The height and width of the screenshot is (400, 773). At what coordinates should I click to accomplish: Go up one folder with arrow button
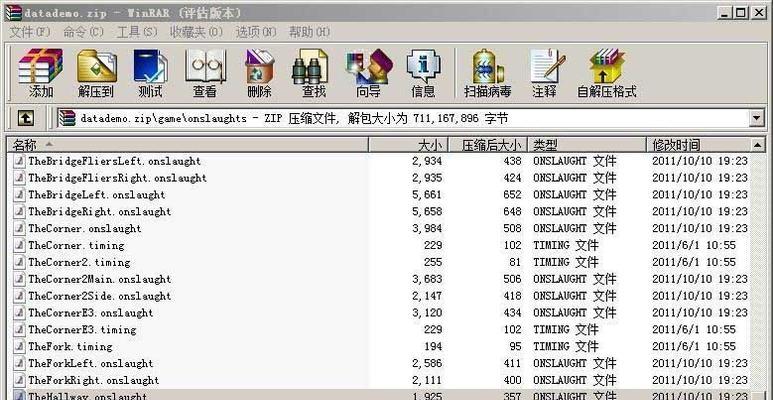click(x=26, y=118)
